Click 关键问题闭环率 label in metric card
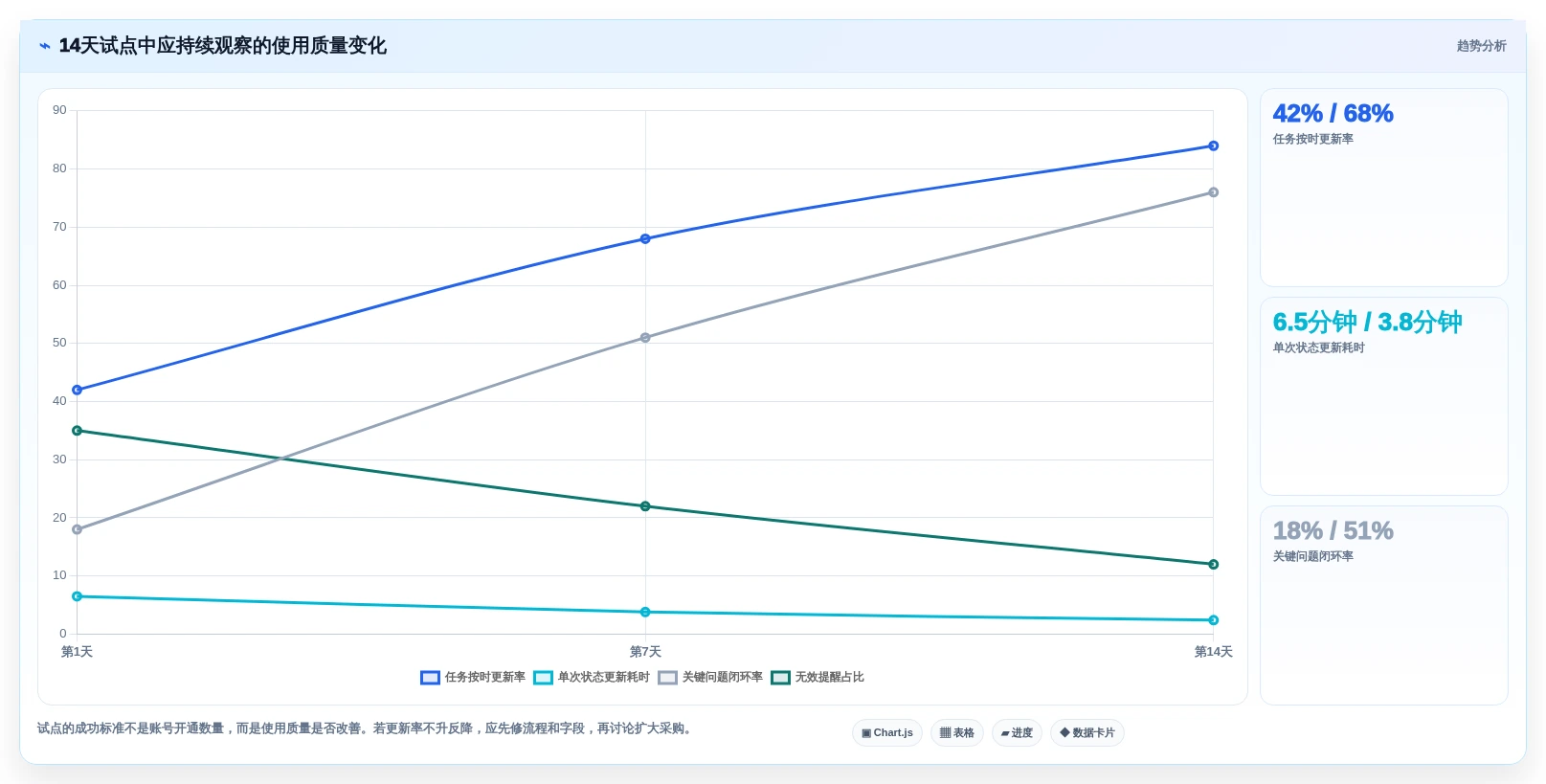Screen dimensions: 1546x784 pyautogui.click(x=1312, y=557)
